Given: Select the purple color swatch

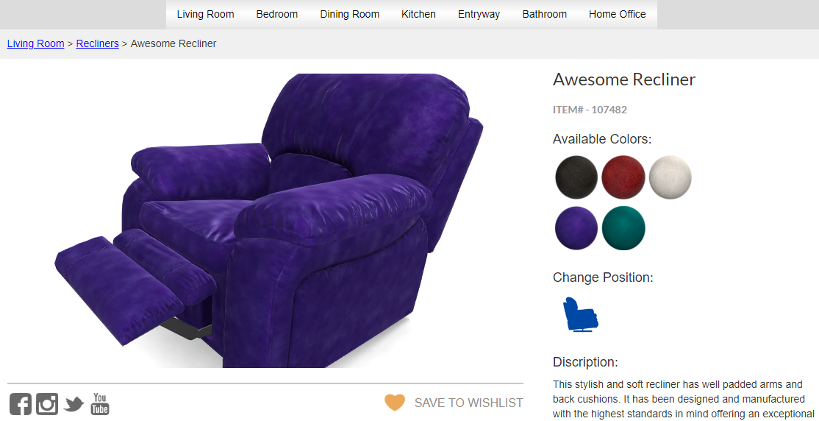Looking at the screenshot, I should pyautogui.click(x=576, y=228).
